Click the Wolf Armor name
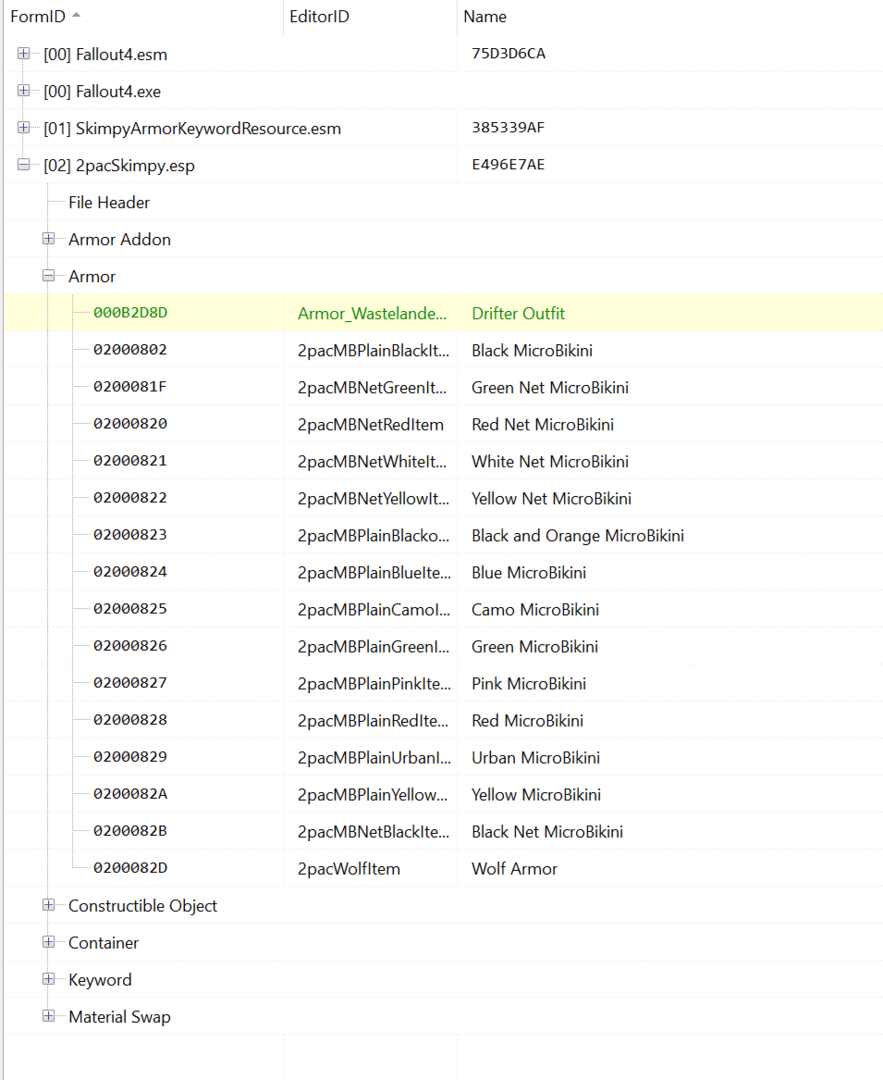Image resolution: width=883 pixels, height=1080 pixels. point(515,869)
